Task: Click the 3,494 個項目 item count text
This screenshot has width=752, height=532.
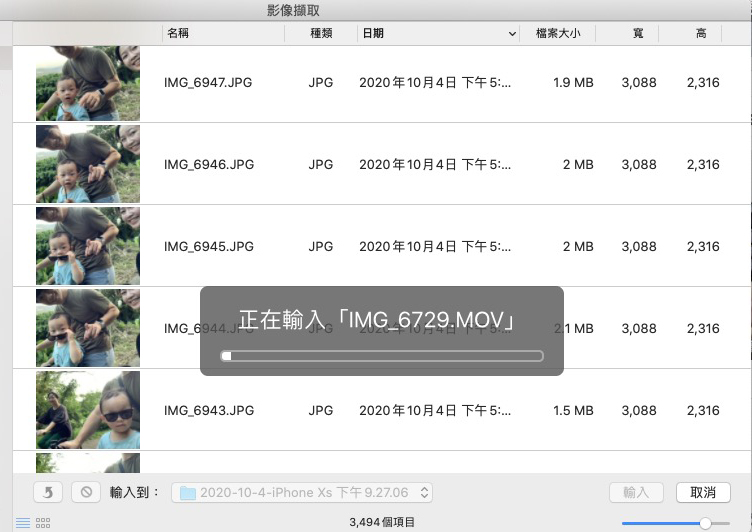Action: click(x=382, y=522)
